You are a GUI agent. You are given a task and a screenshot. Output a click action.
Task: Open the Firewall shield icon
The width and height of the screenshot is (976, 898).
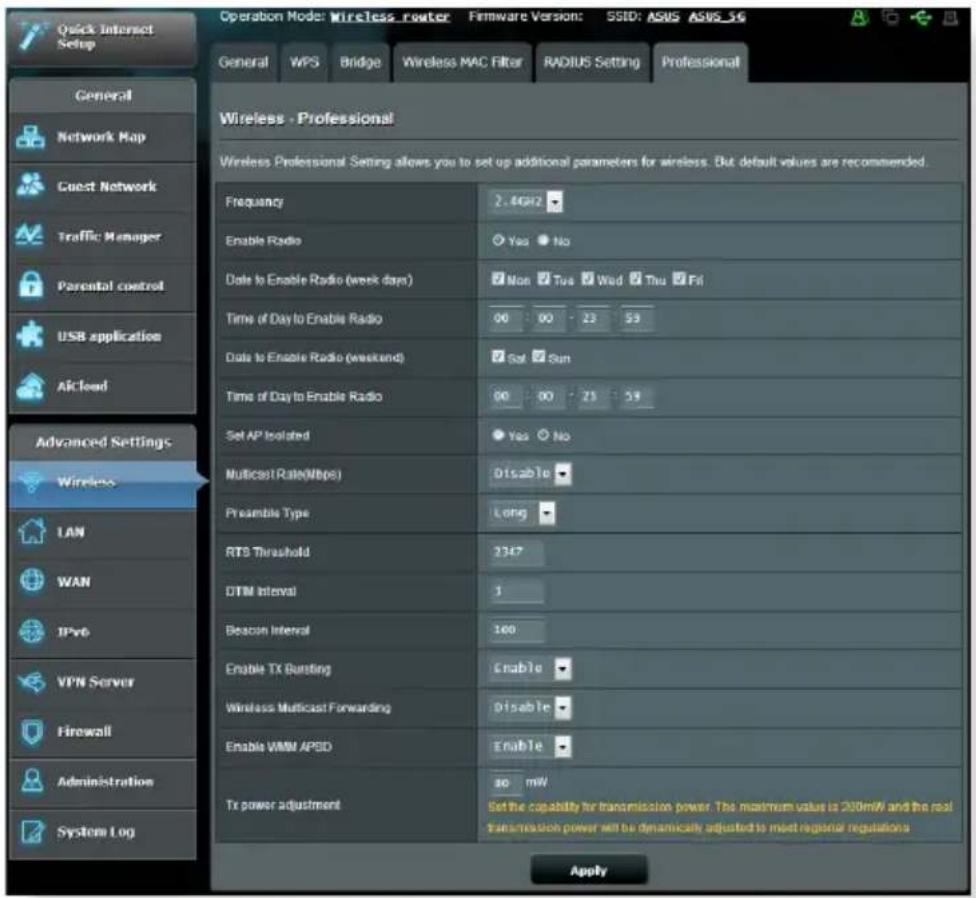coord(32,731)
